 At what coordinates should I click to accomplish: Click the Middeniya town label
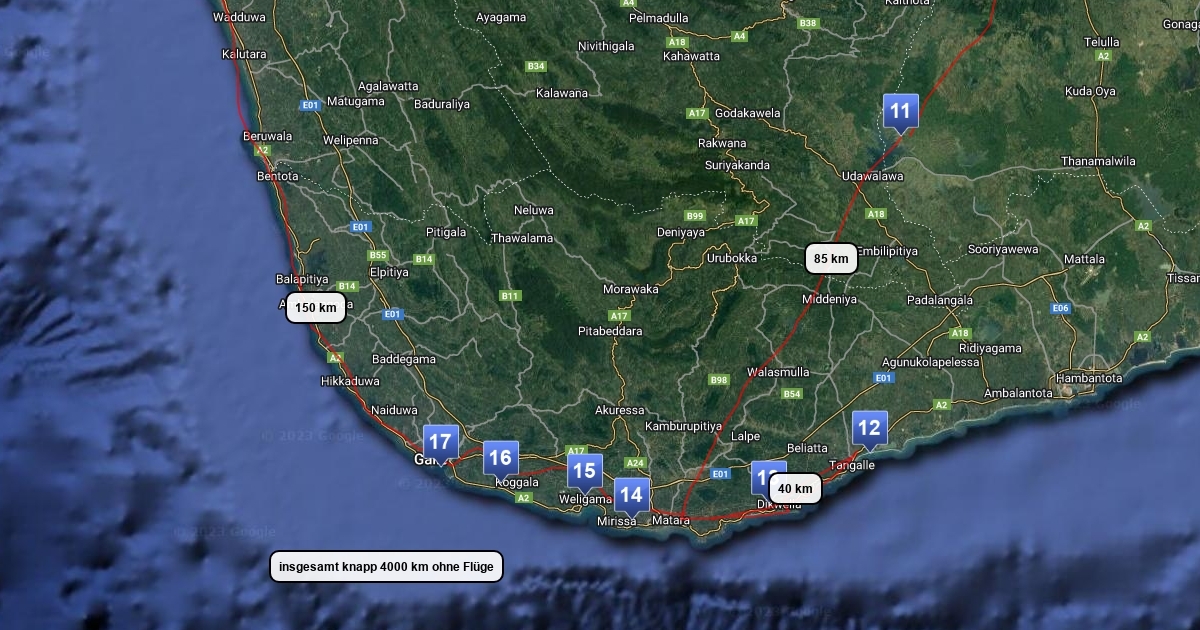(x=830, y=299)
